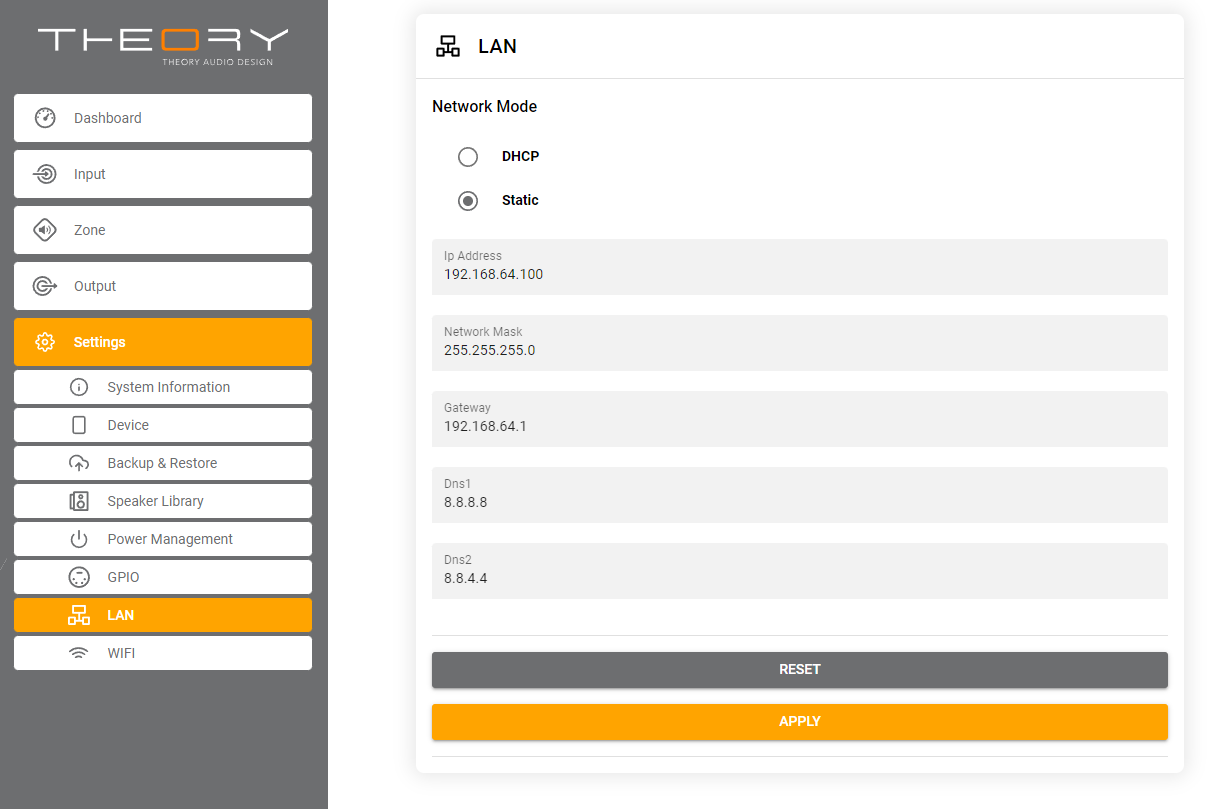Open the Input menu item

tap(163, 174)
